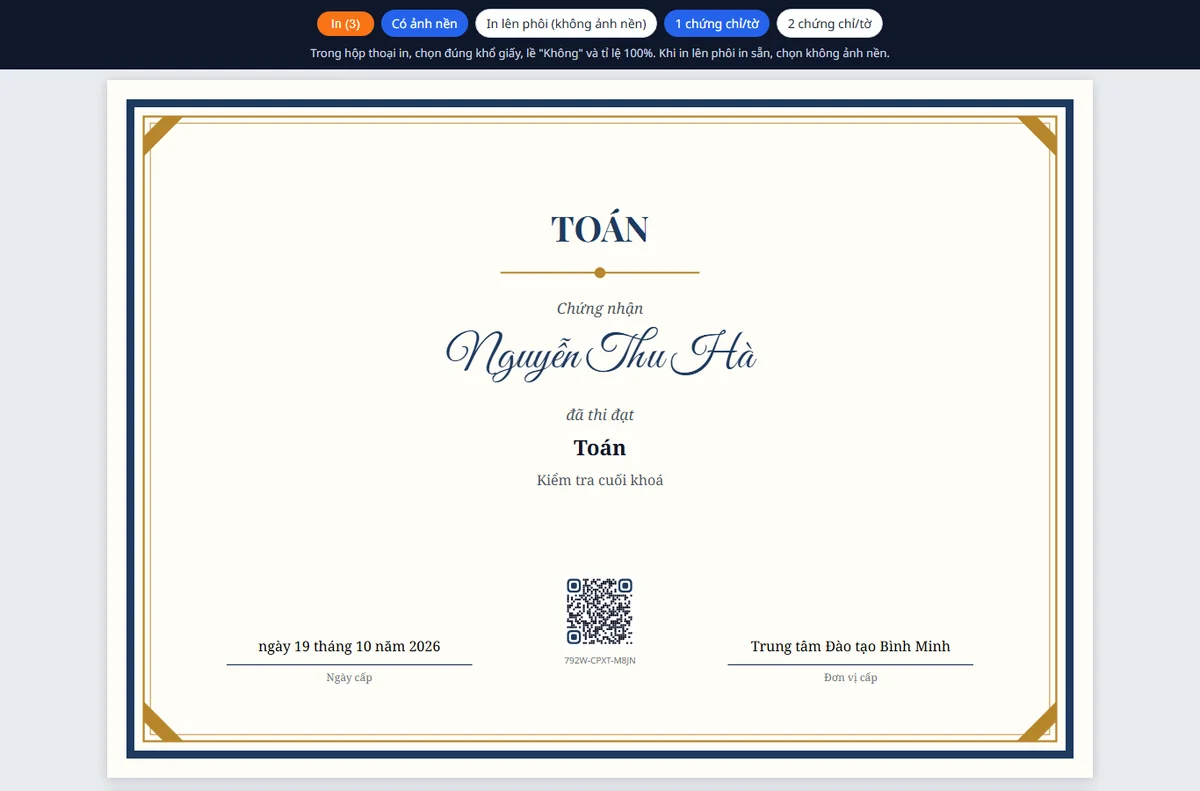Click the QR code on the certificate

click(600, 611)
